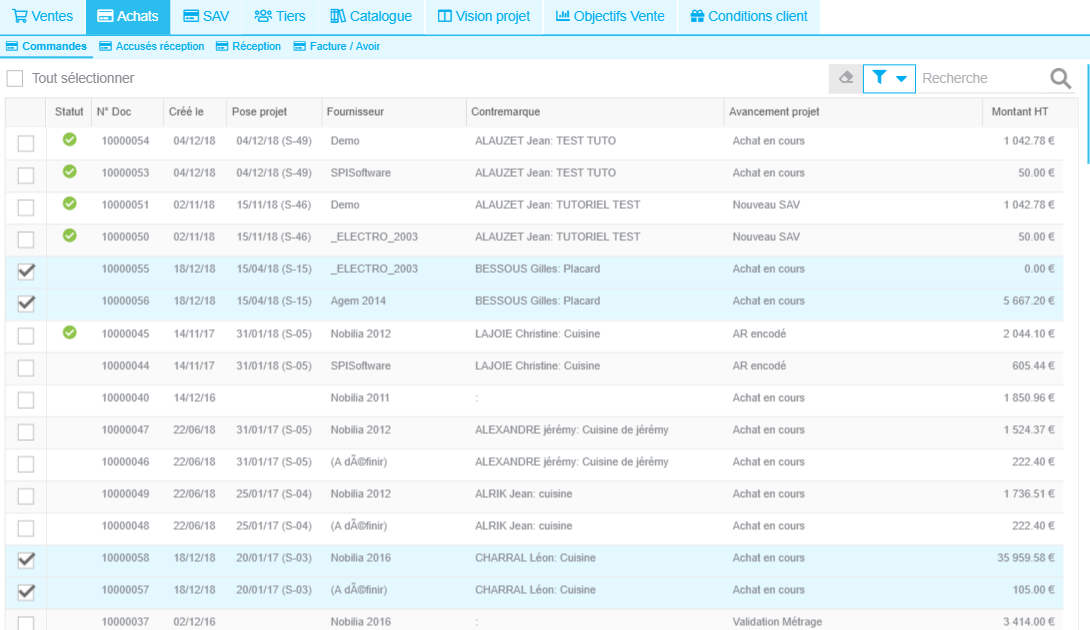Click the eraser clear-filter icon

[845, 78]
